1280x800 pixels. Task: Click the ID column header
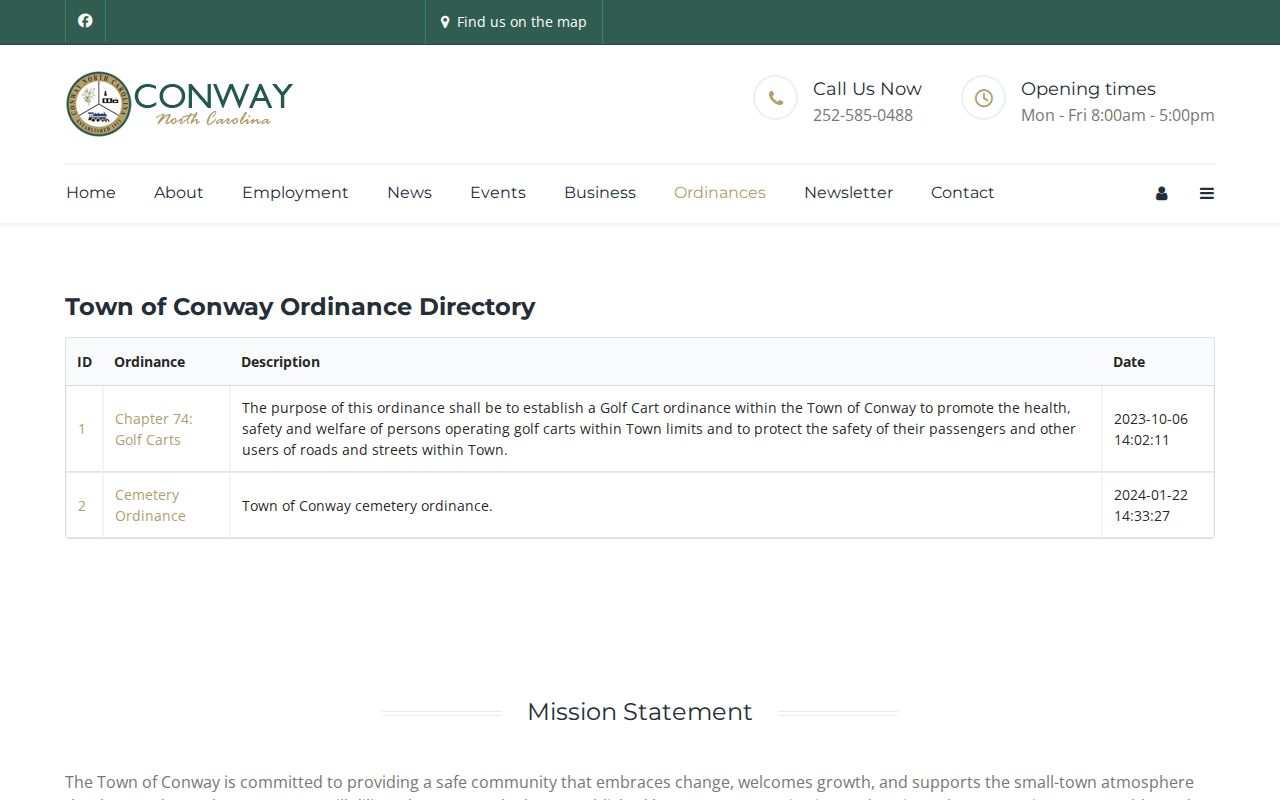85,362
